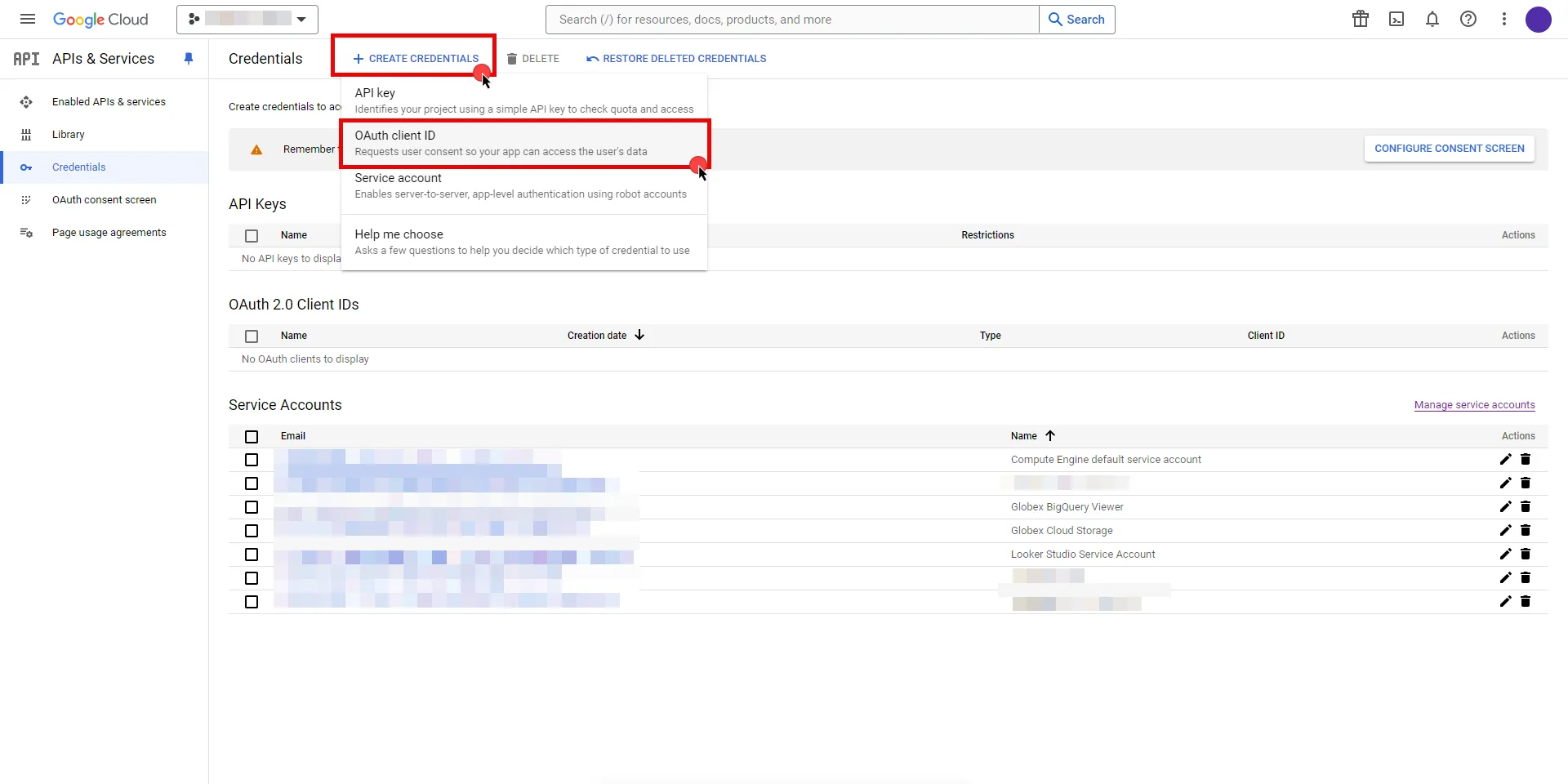Image resolution: width=1568 pixels, height=784 pixels.
Task: Edit the Compute Engine default service account
Action: [x=1505, y=459]
